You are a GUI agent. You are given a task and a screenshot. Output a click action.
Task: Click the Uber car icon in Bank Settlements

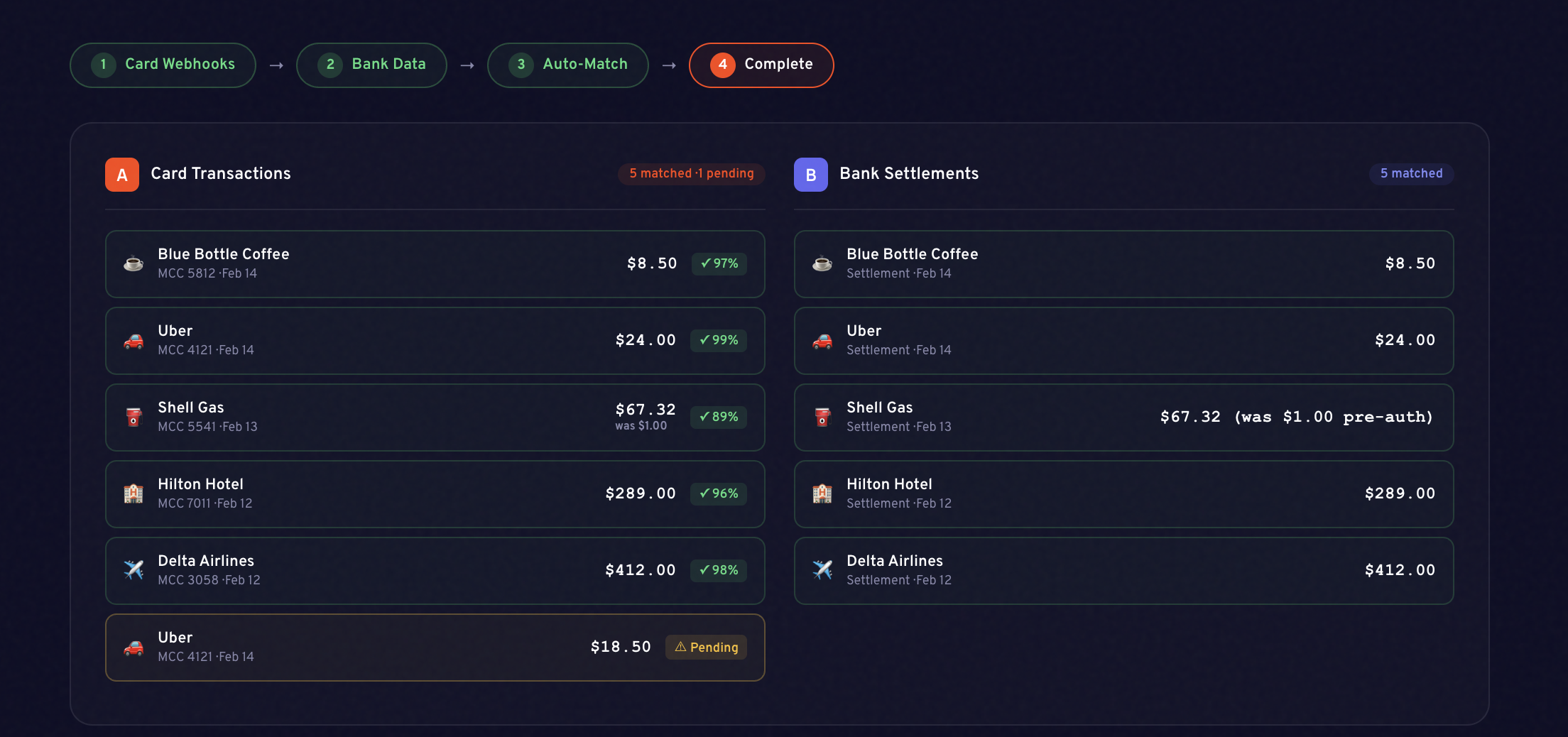tap(822, 341)
